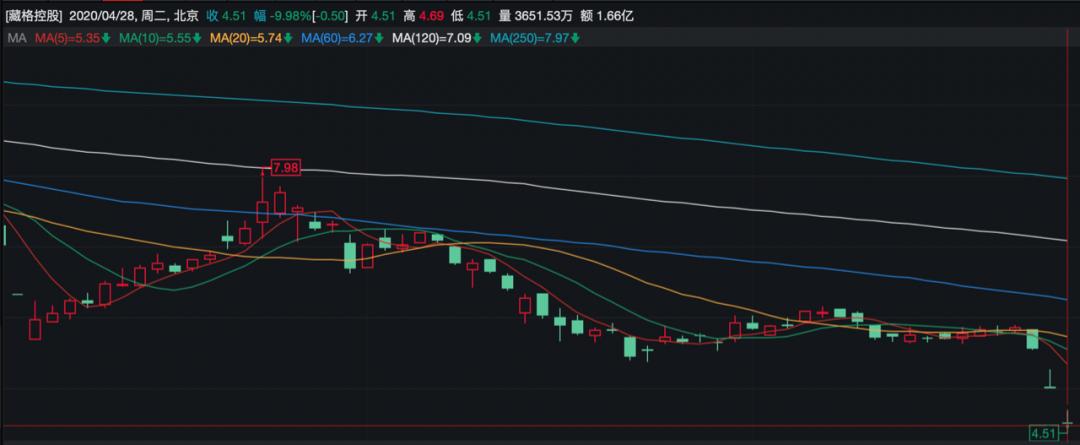This screenshot has height=445, width=1080.
Task: Click the down arrow beside MA(60)=6.27
Action: click(x=379, y=39)
